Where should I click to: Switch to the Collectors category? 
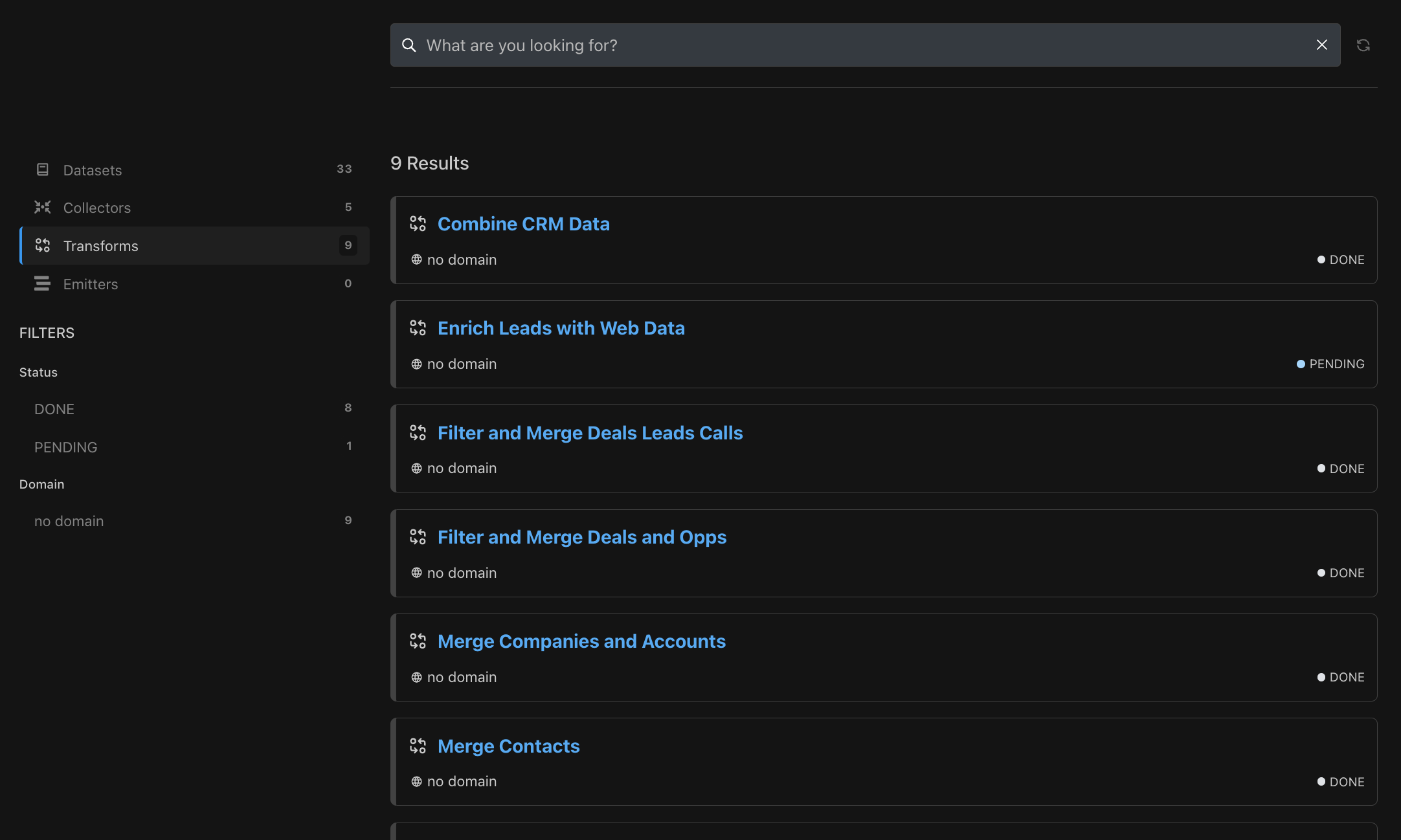coord(97,208)
